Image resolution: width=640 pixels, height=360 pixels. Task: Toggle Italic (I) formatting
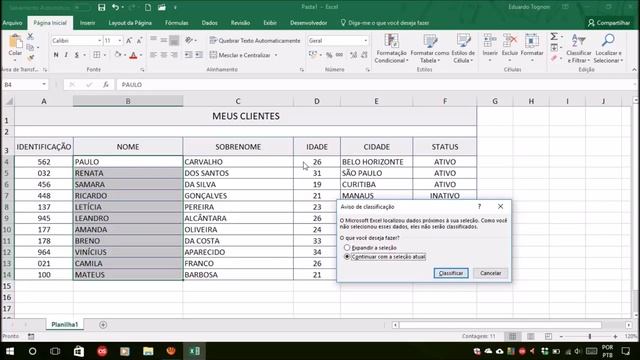[x=66, y=55]
